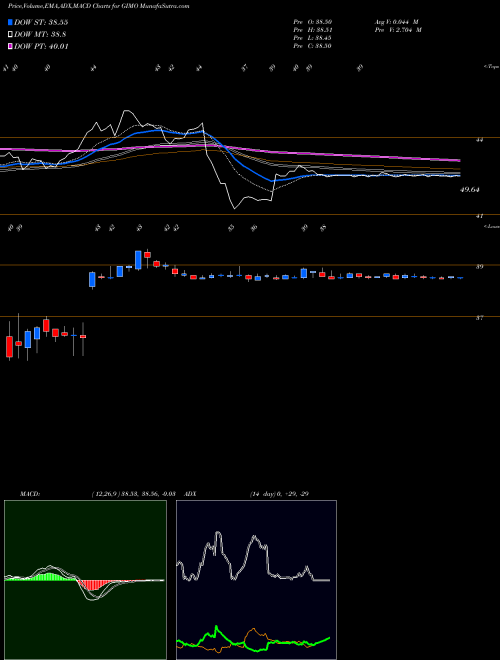Image resolution: width=500 pixels, height=660 pixels.
Task: Click the MACD (12,26,9) values text
Action: click(x=133, y=494)
